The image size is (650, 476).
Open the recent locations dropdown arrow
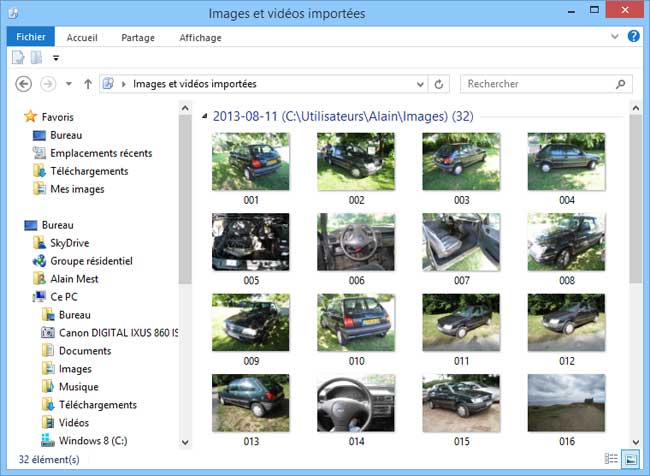(69, 84)
